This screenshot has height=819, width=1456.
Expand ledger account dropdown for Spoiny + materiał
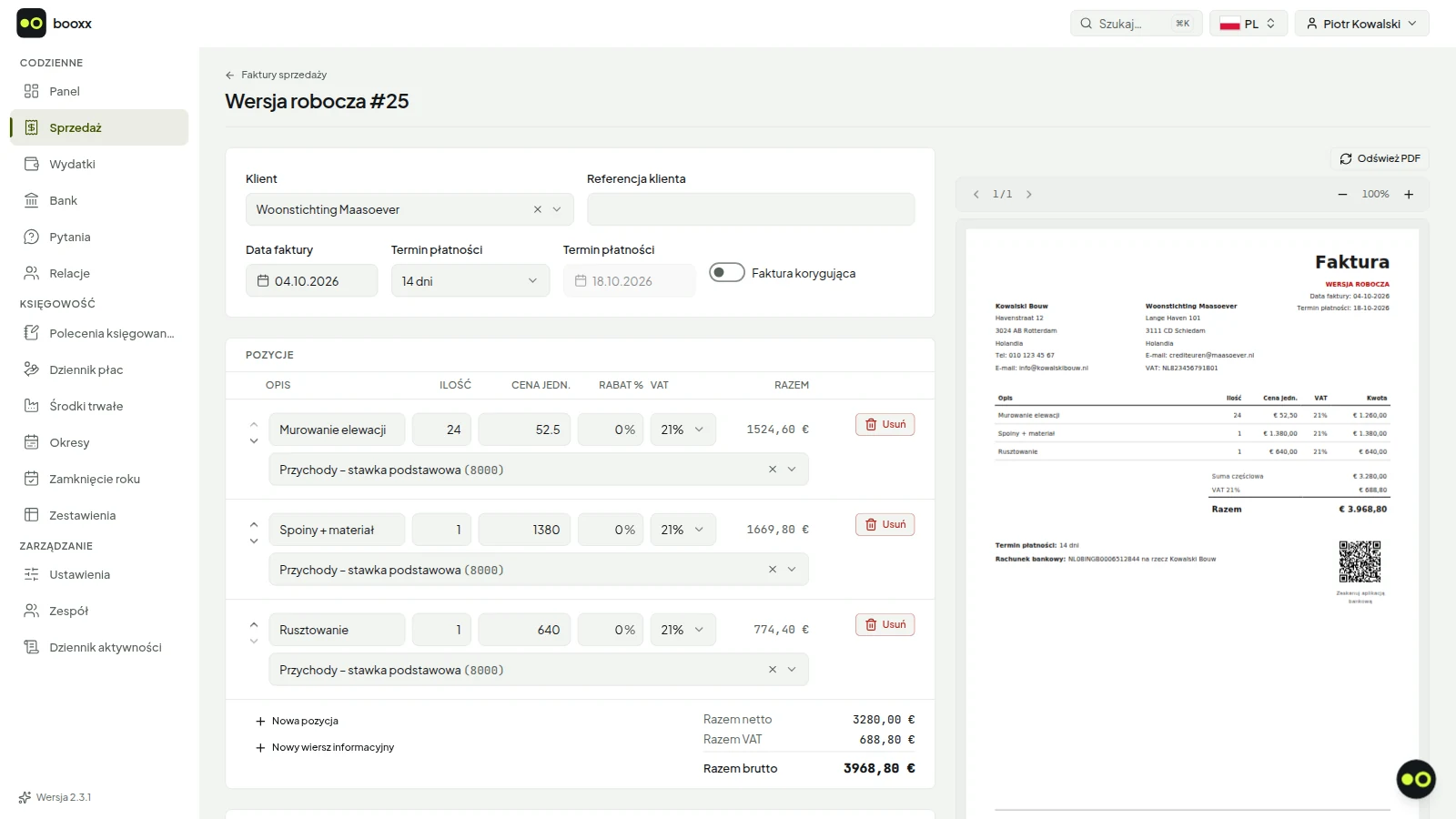792,570
